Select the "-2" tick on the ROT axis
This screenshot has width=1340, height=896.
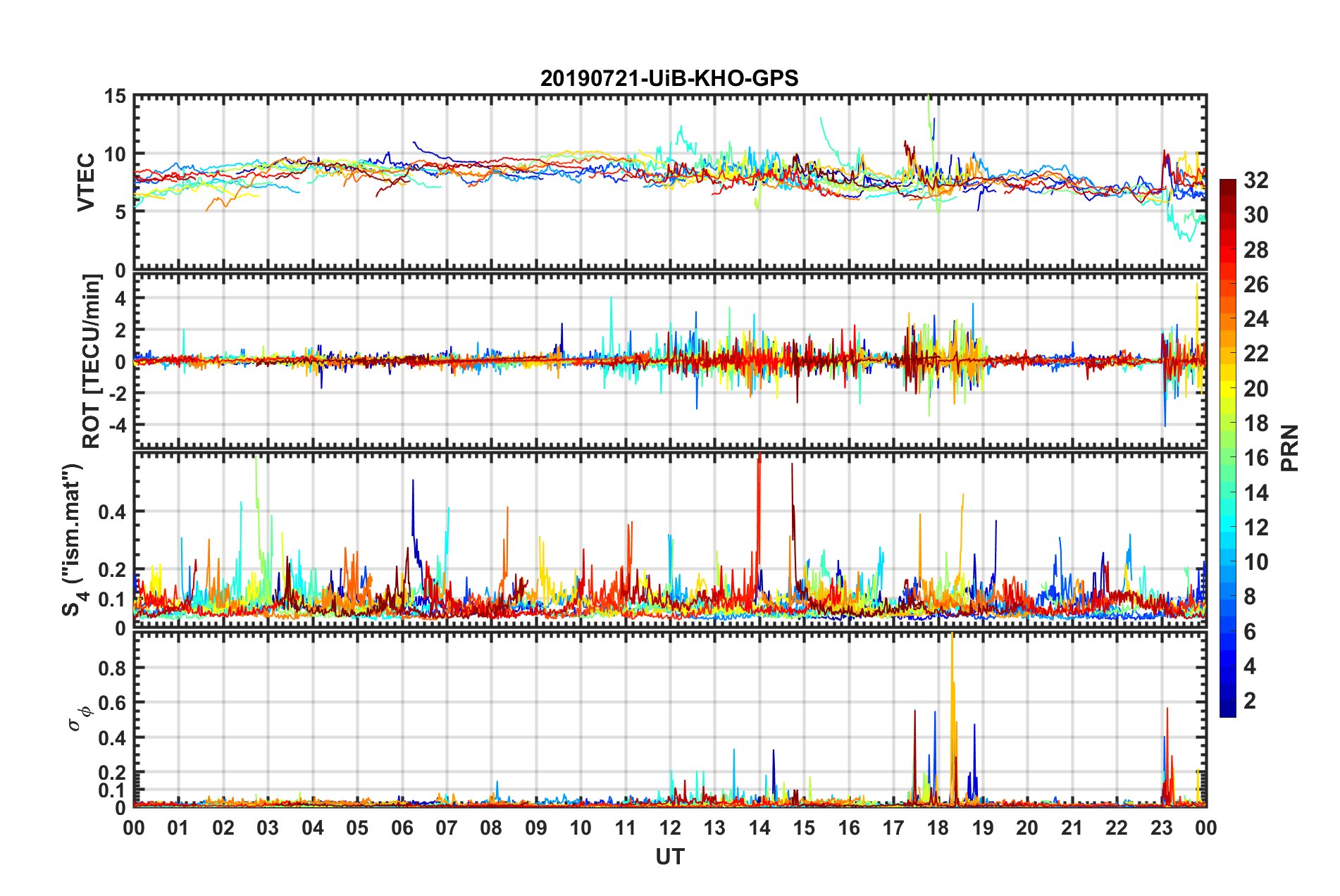[117, 393]
